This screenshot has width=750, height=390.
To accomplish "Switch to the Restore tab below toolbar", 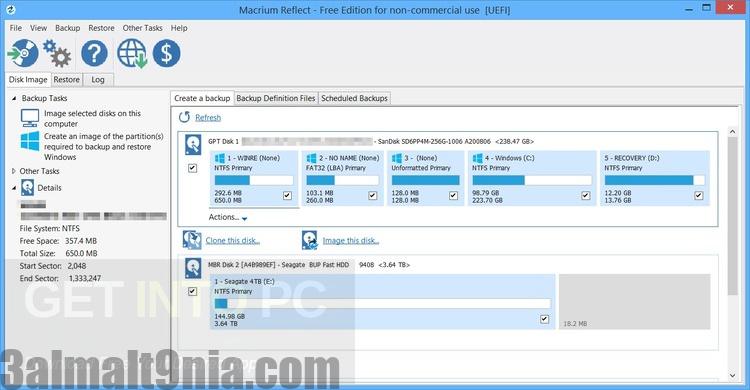I will 66,79.
